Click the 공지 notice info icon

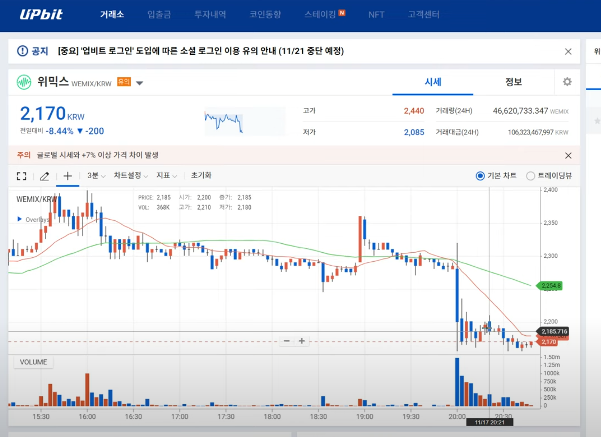pyautogui.click(x=23, y=51)
